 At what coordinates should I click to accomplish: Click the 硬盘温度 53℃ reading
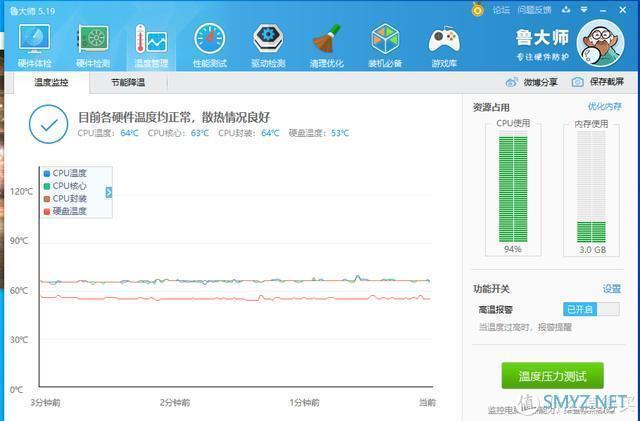pos(319,133)
